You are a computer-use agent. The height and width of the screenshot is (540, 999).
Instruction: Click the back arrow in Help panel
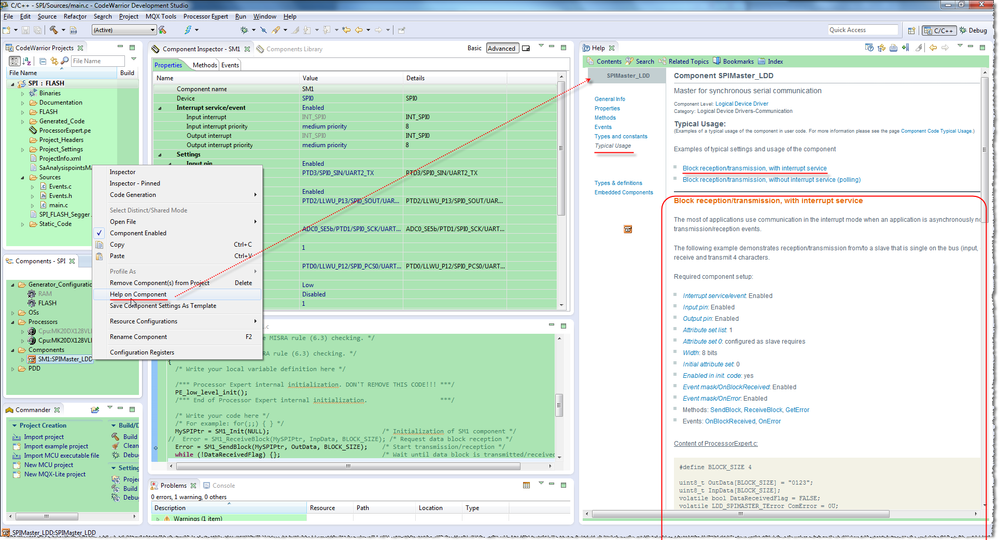(x=933, y=48)
